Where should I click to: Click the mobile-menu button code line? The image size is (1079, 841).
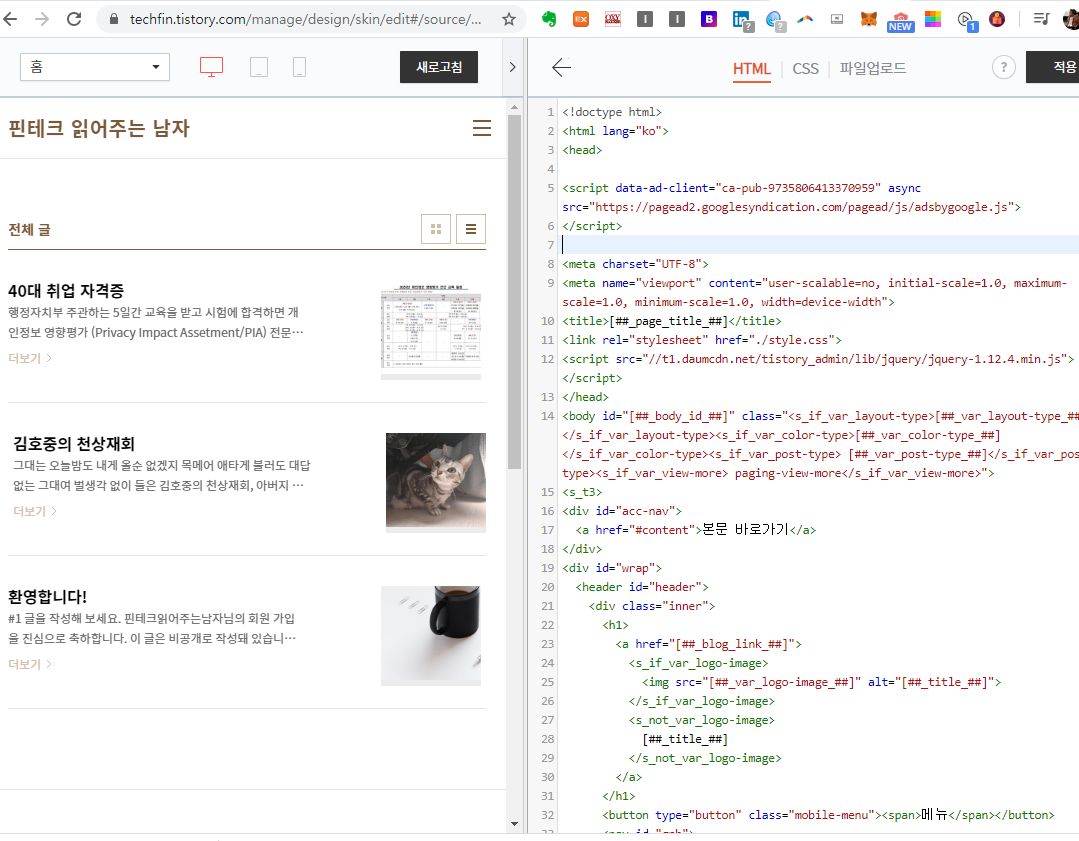tap(828, 814)
